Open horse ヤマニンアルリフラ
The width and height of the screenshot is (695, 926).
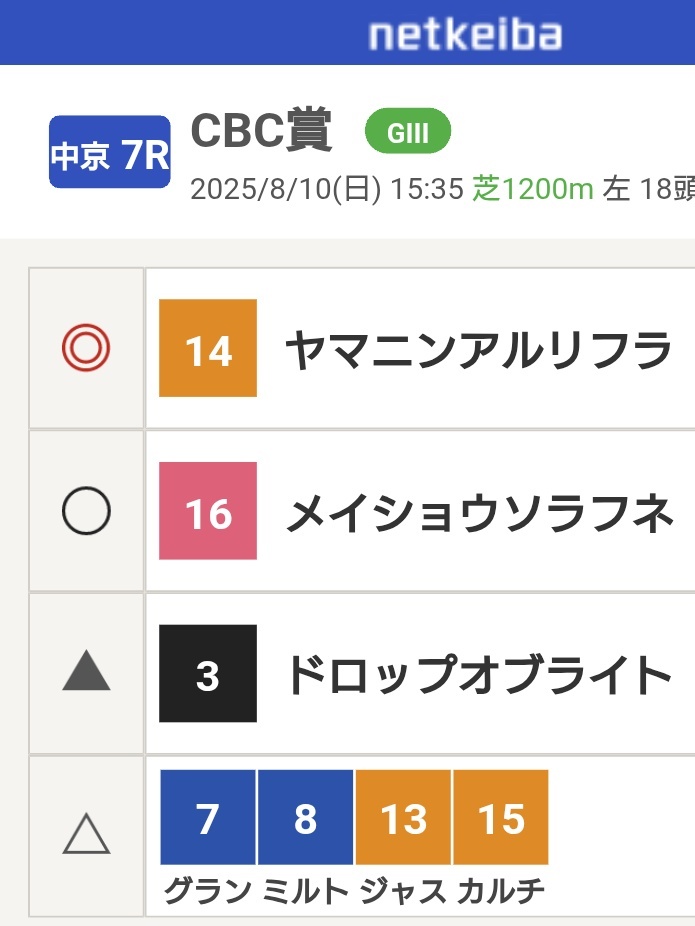(478, 350)
